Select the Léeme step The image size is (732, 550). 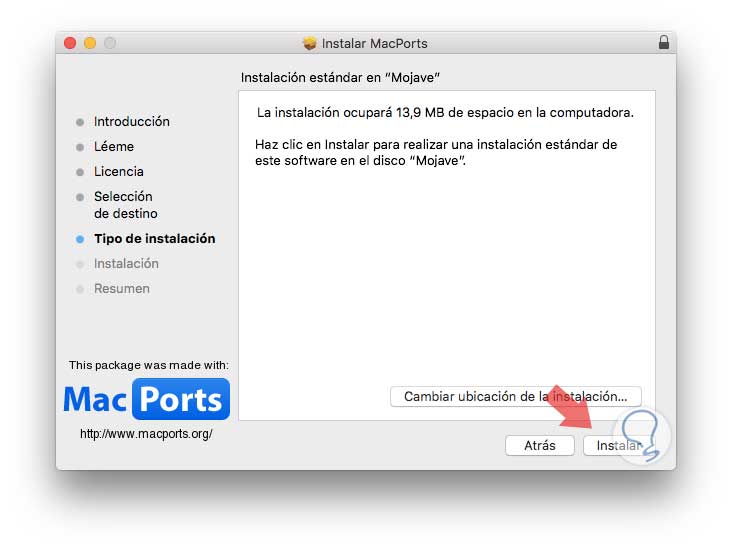[114, 147]
